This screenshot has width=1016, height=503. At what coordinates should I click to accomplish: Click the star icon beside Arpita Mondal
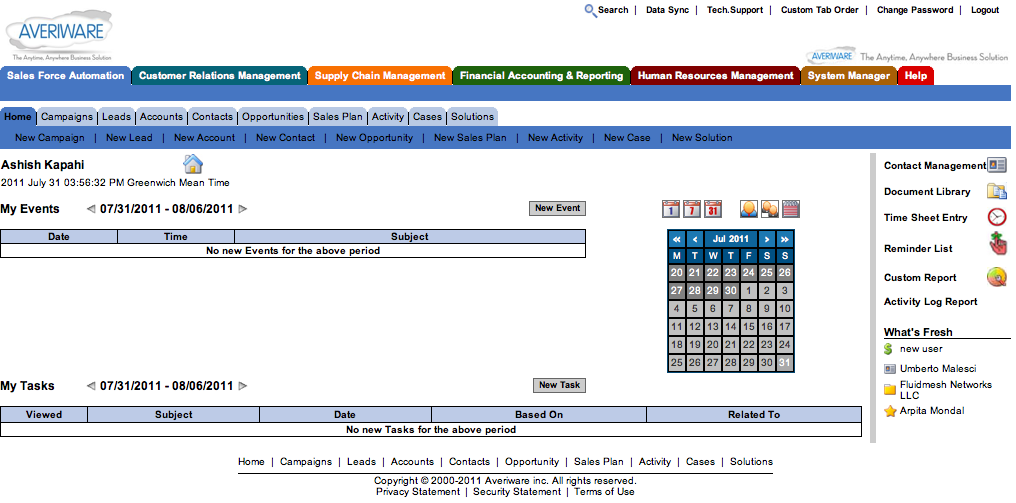coord(890,411)
